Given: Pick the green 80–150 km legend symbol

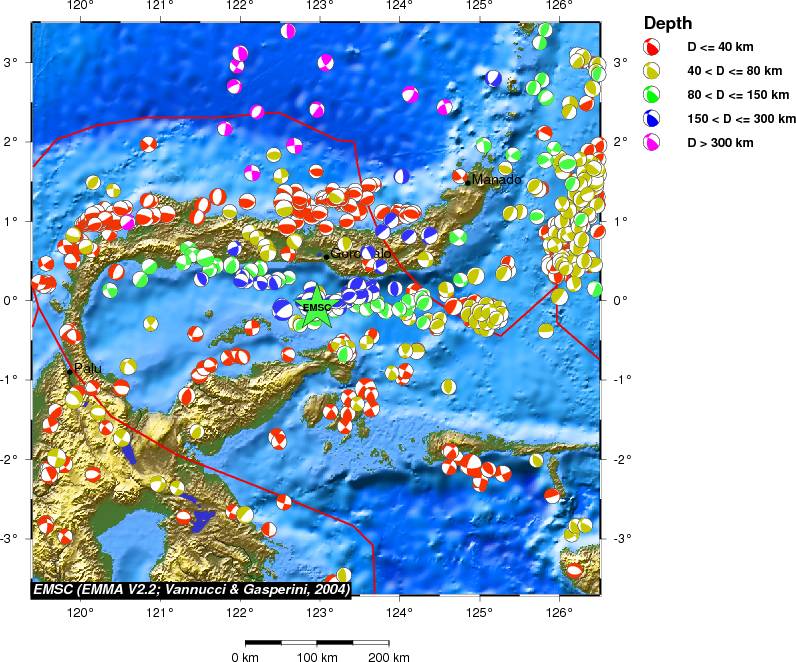Looking at the screenshot, I should coord(652,95).
